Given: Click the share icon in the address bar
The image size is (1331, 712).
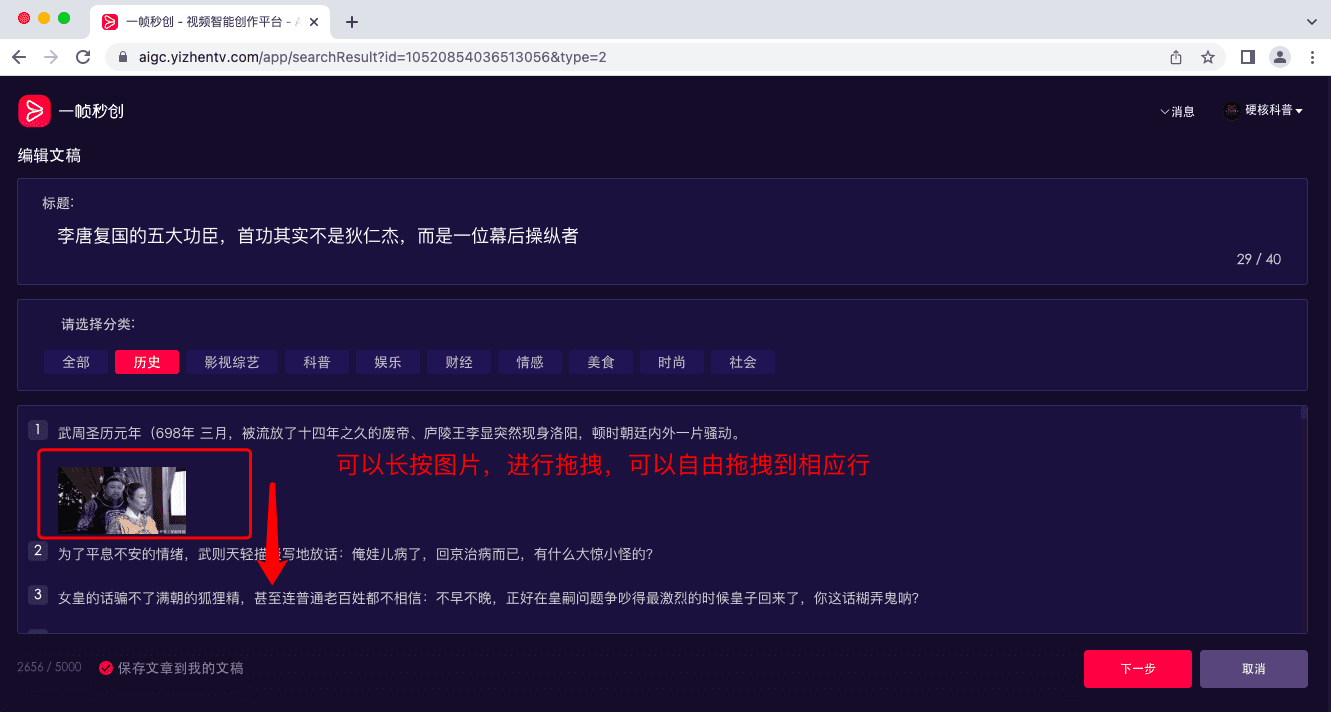Looking at the screenshot, I should [1175, 57].
